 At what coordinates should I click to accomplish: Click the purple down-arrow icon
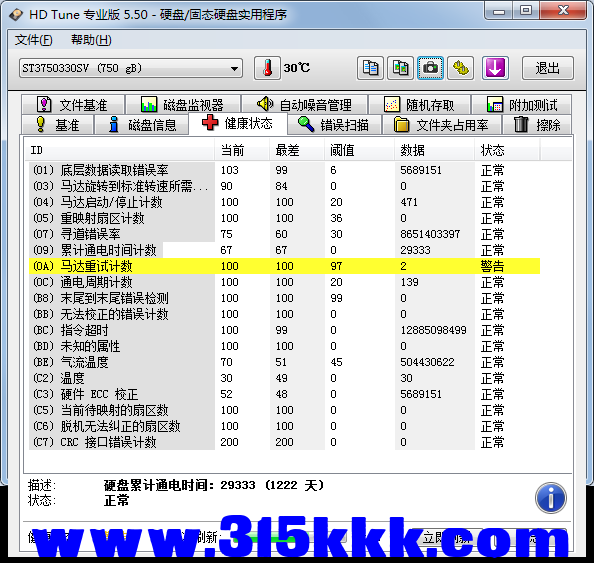point(495,68)
